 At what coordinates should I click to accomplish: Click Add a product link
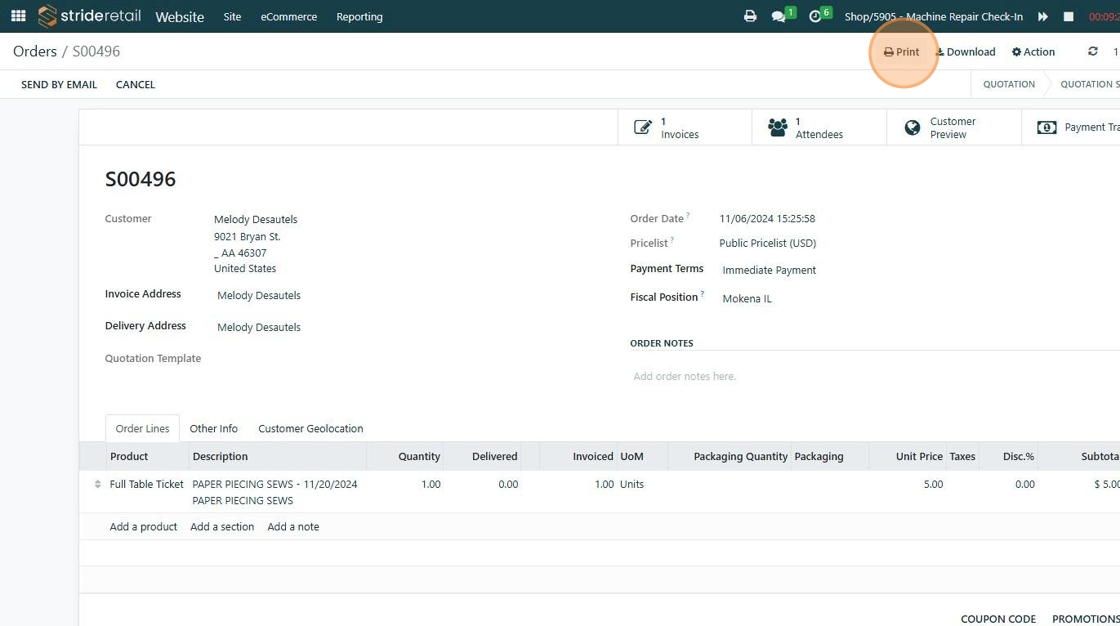144,527
